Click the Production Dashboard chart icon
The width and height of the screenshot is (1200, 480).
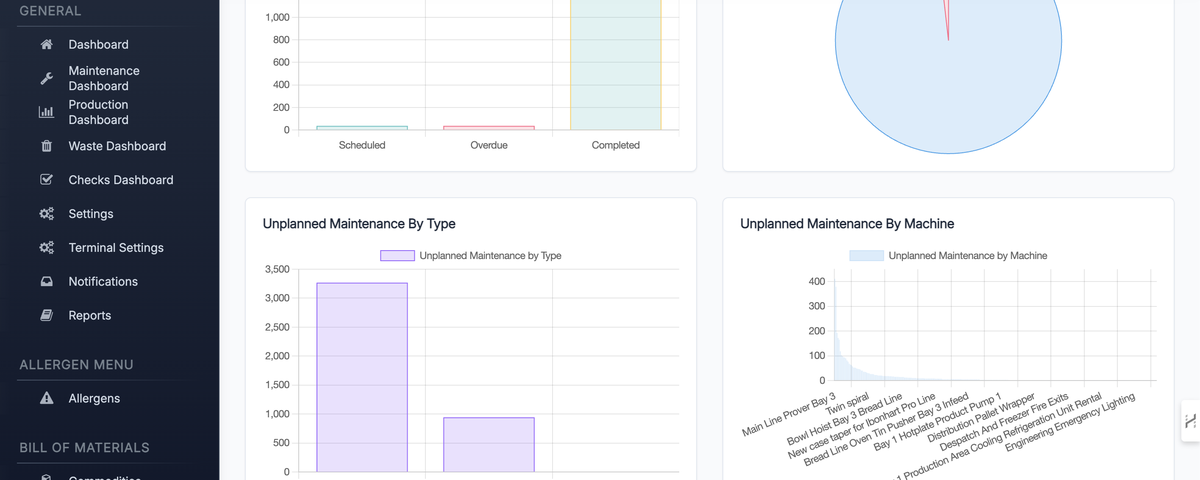(x=46, y=112)
